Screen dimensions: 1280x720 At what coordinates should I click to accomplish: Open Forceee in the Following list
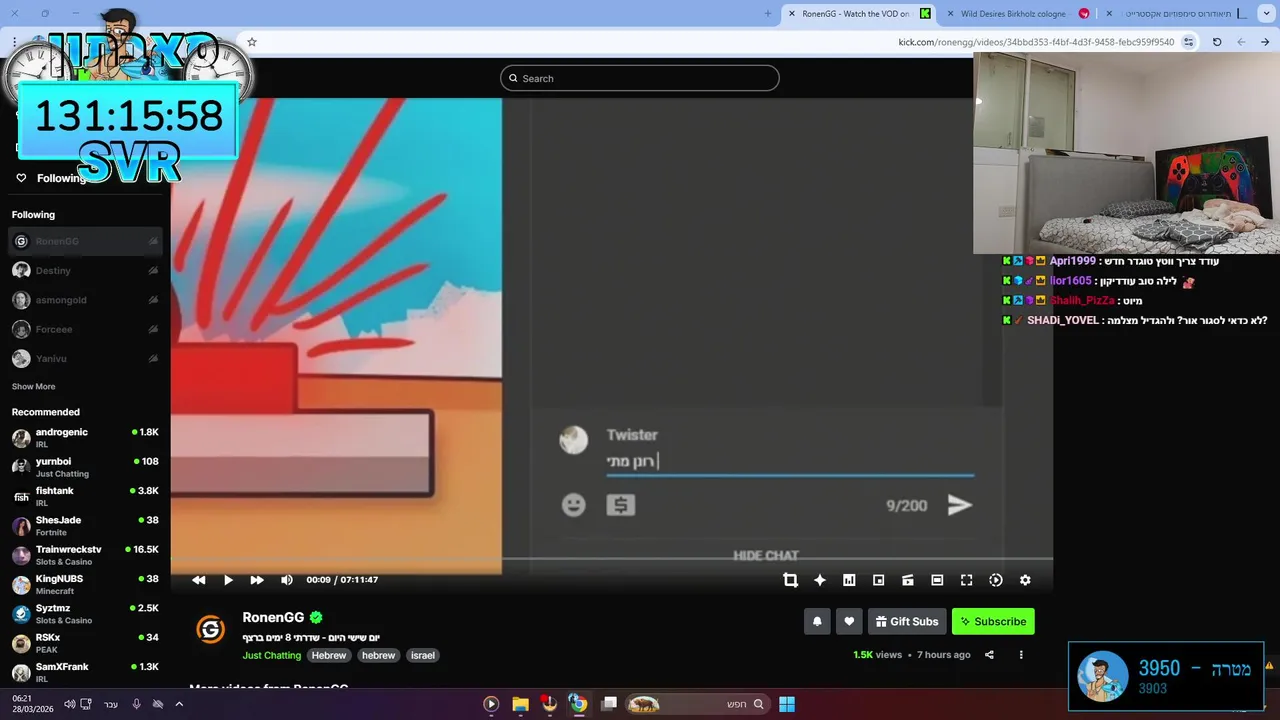pos(85,329)
